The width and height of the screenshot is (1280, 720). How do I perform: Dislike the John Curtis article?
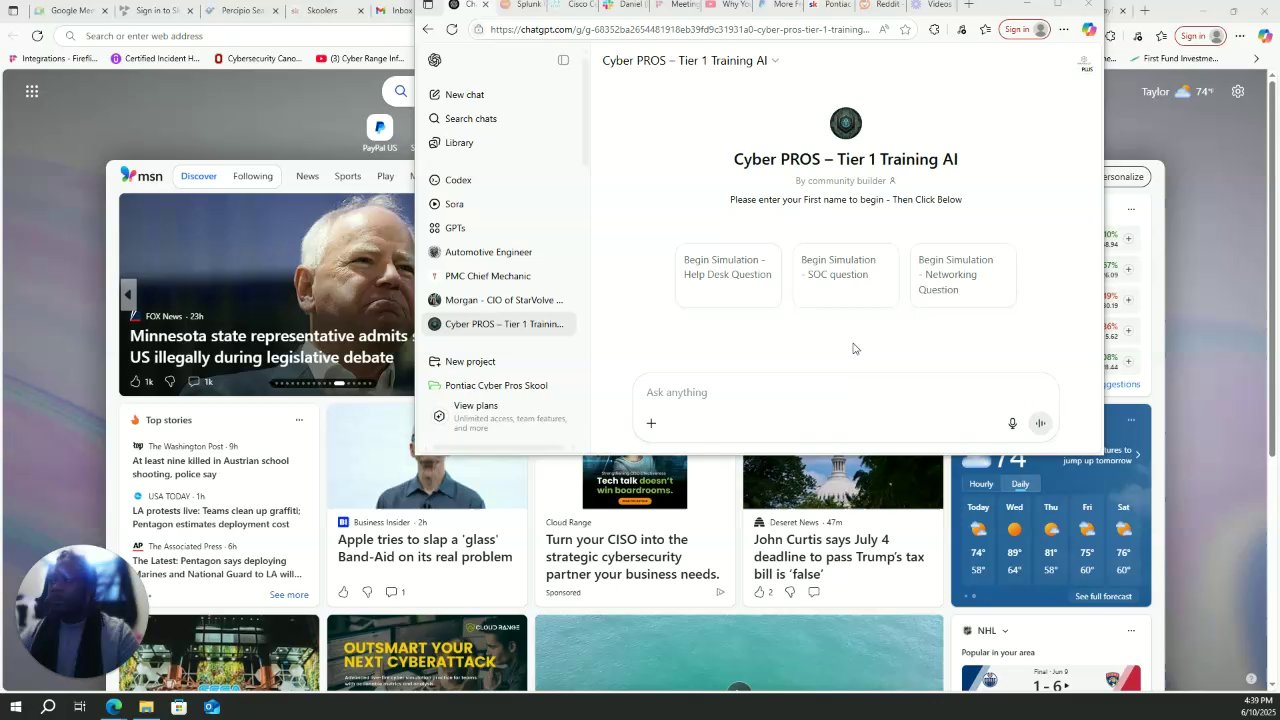tap(790, 592)
